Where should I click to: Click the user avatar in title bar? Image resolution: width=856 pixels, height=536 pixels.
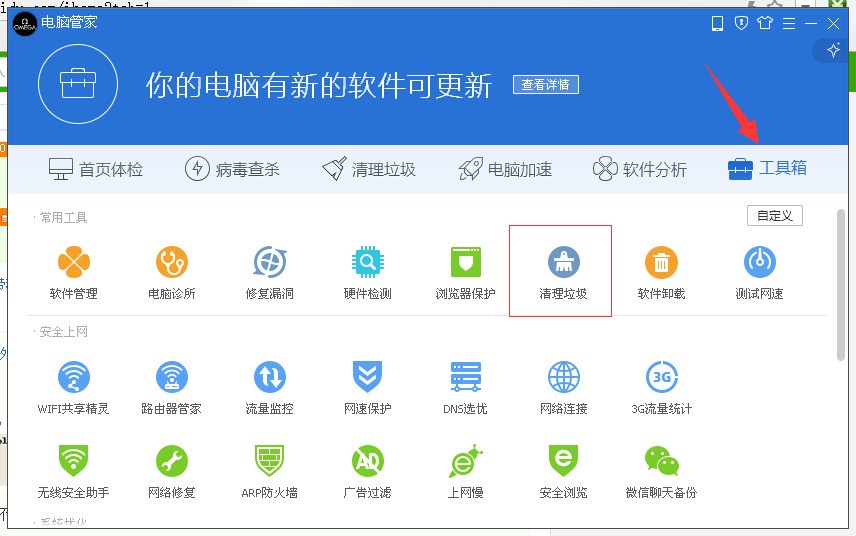25,24
